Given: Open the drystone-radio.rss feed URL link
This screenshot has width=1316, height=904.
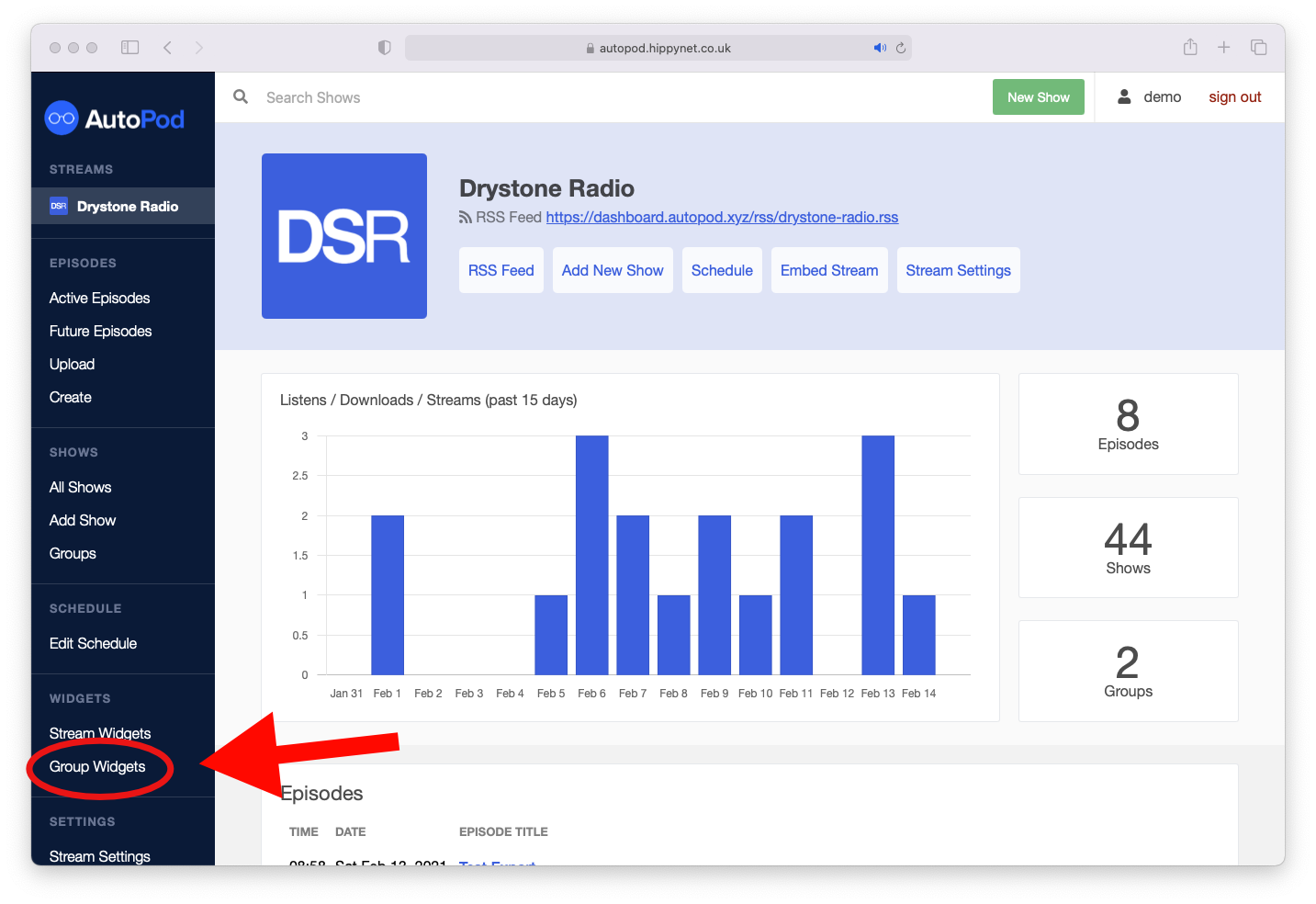Looking at the screenshot, I should click(x=722, y=218).
